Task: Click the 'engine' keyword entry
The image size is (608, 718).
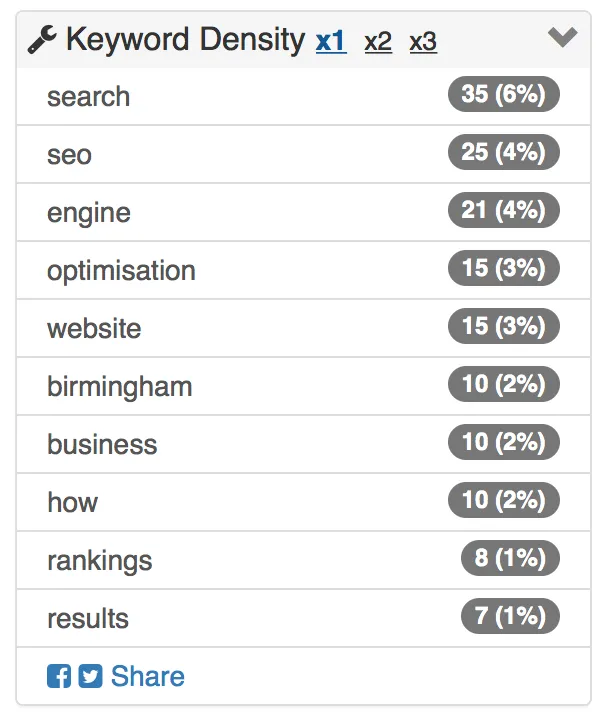Action: pyautogui.click(x=89, y=213)
